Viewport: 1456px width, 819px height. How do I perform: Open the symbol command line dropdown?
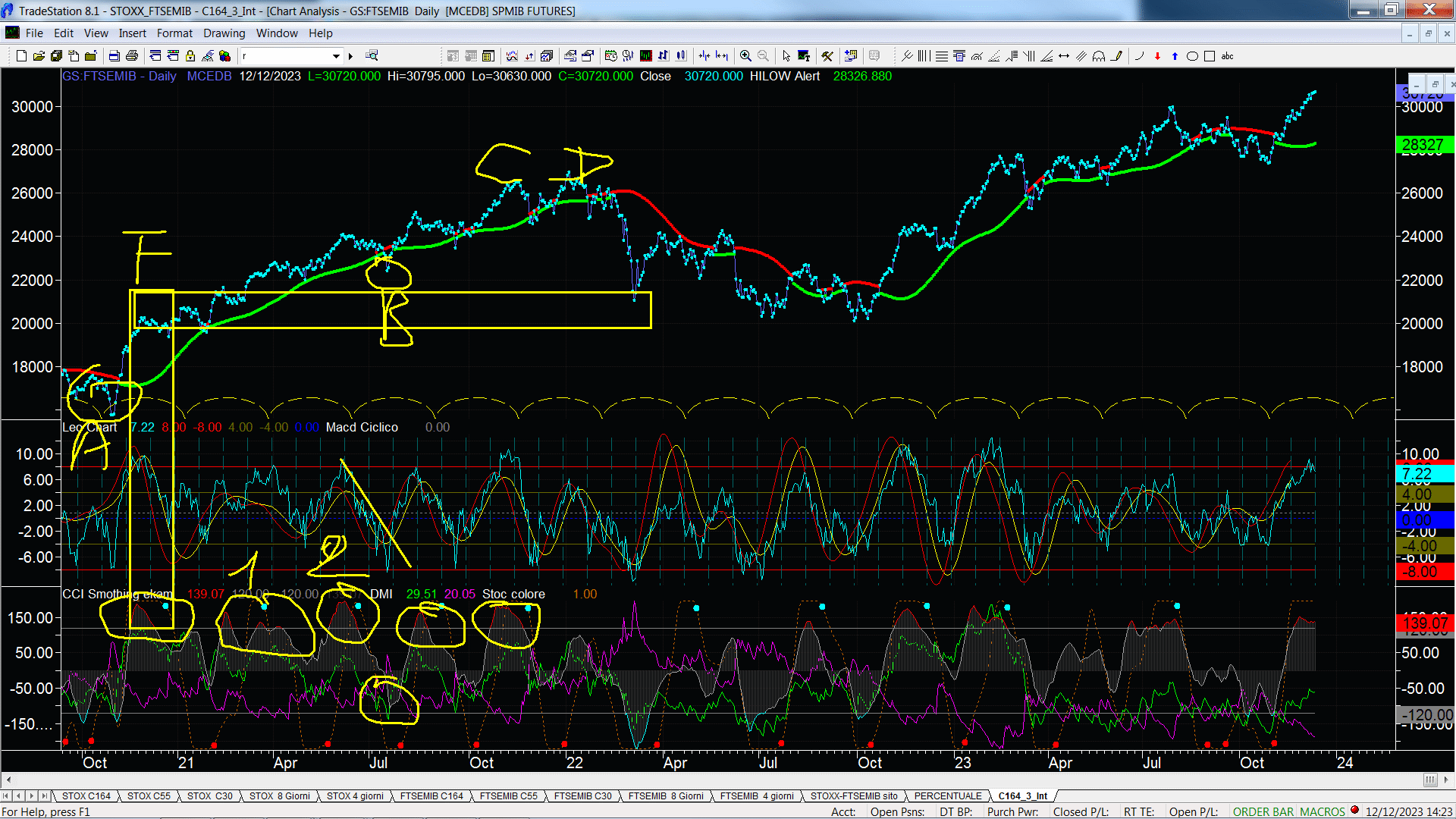pyautogui.click(x=336, y=56)
